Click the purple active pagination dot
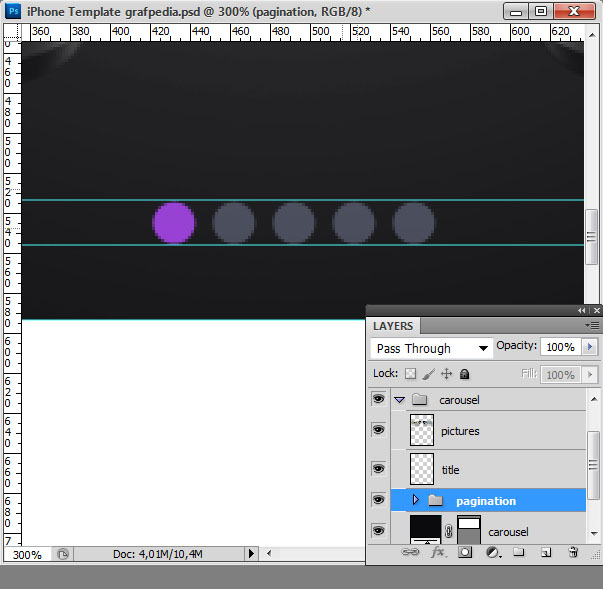603x589 pixels. click(174, 223)
